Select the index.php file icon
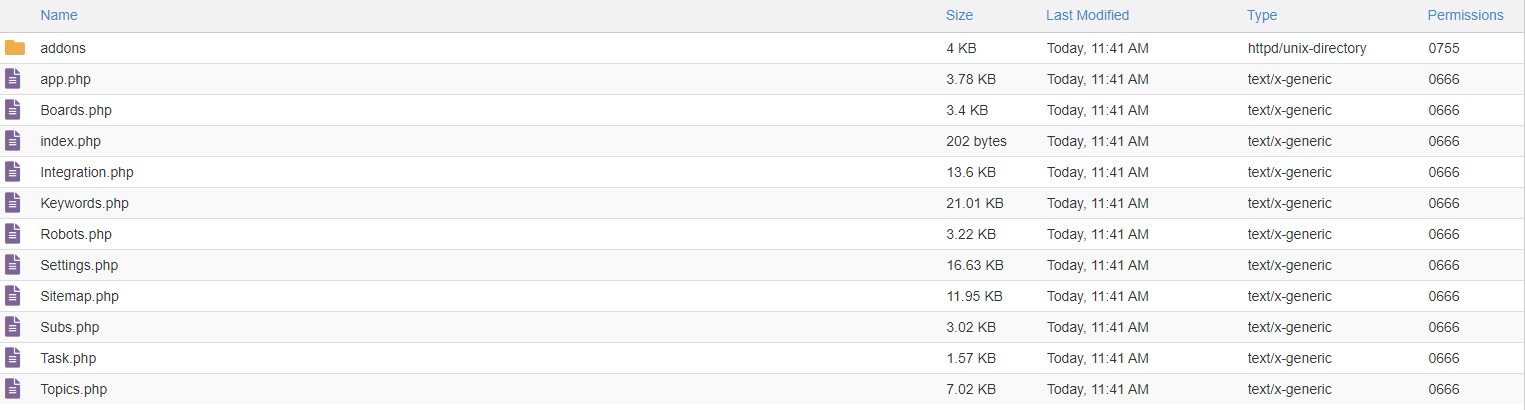 point(13,141)
